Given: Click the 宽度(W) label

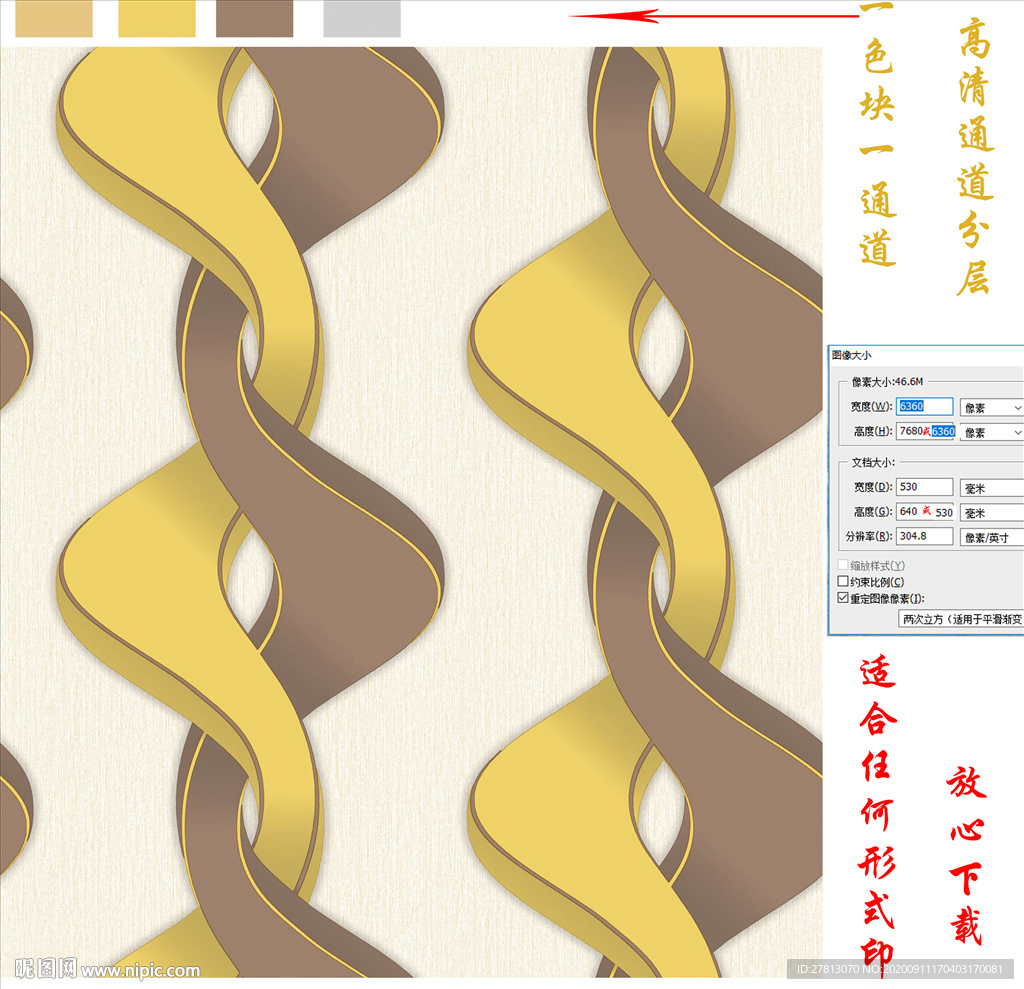Looking at the screenshot, I should 871,406.
